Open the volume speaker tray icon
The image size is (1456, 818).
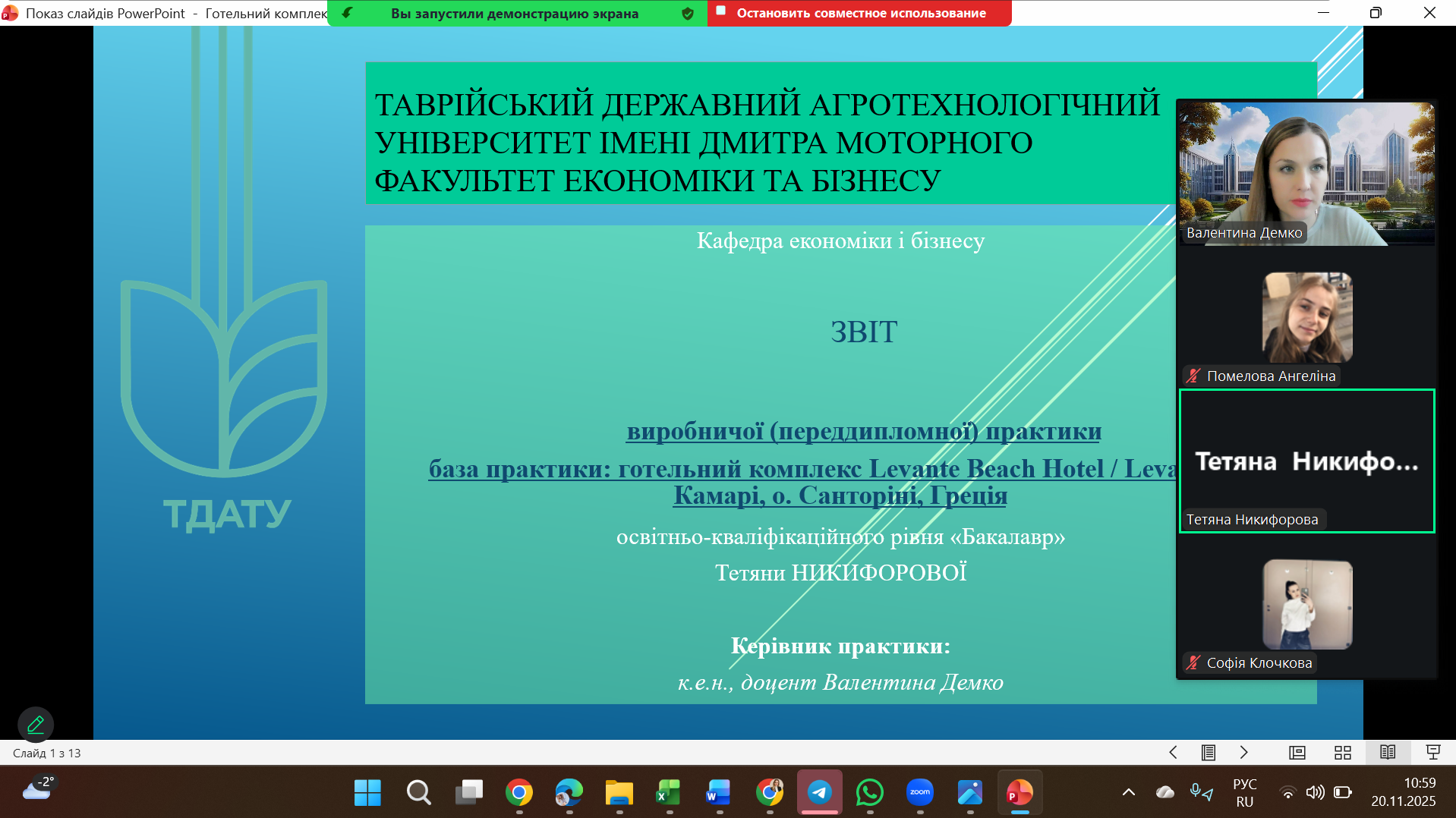(x=1315, y=792)
